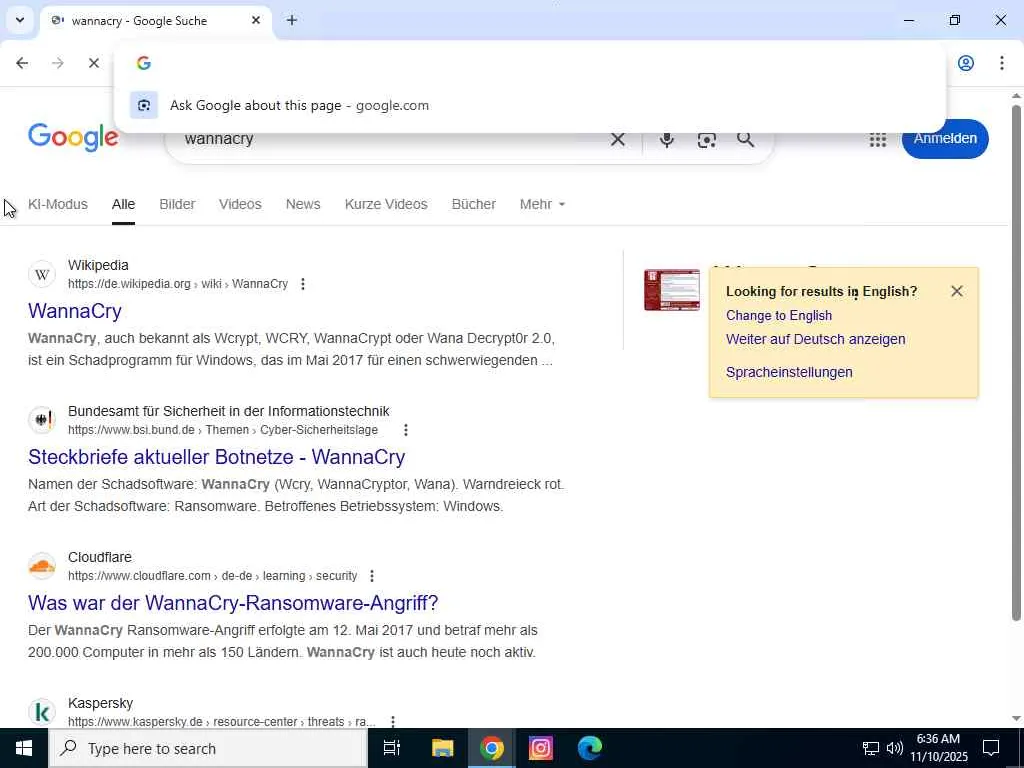Click the Wikipedia source name text

click(98, 265)
